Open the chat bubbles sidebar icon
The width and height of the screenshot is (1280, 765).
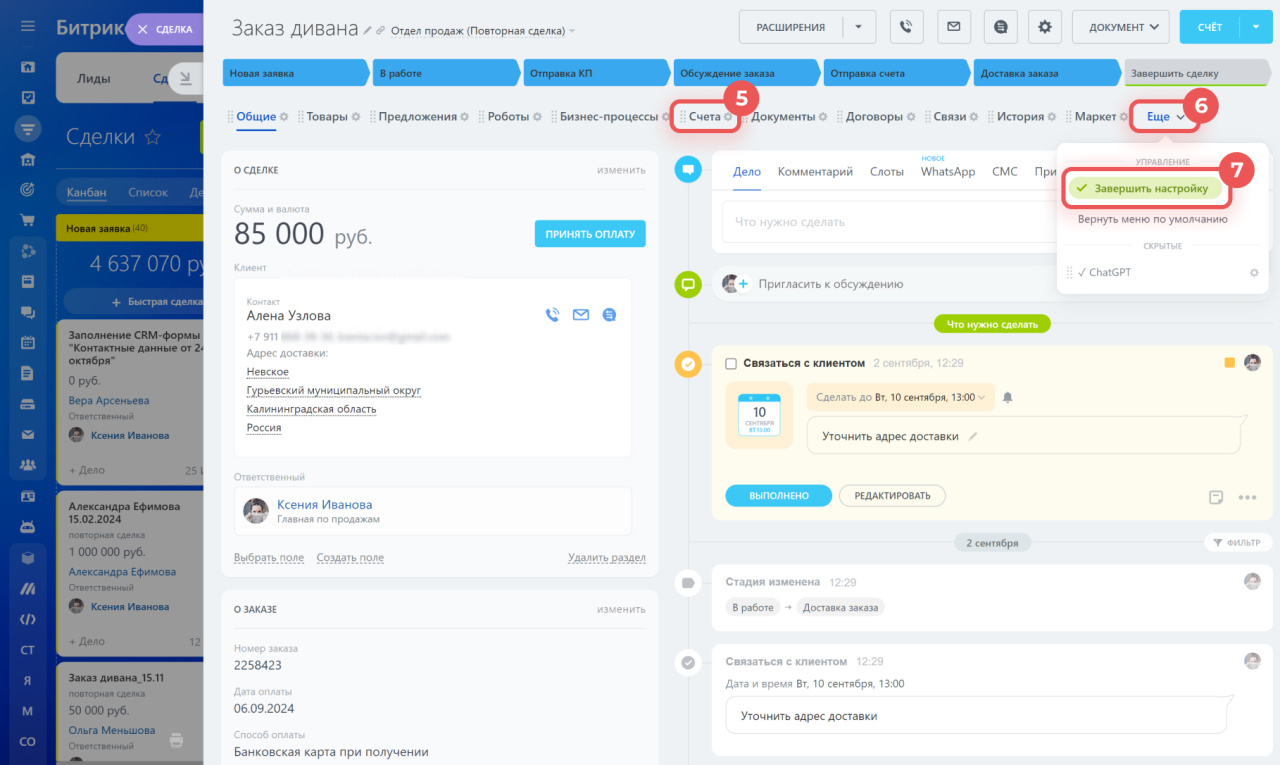pos(28,312)
